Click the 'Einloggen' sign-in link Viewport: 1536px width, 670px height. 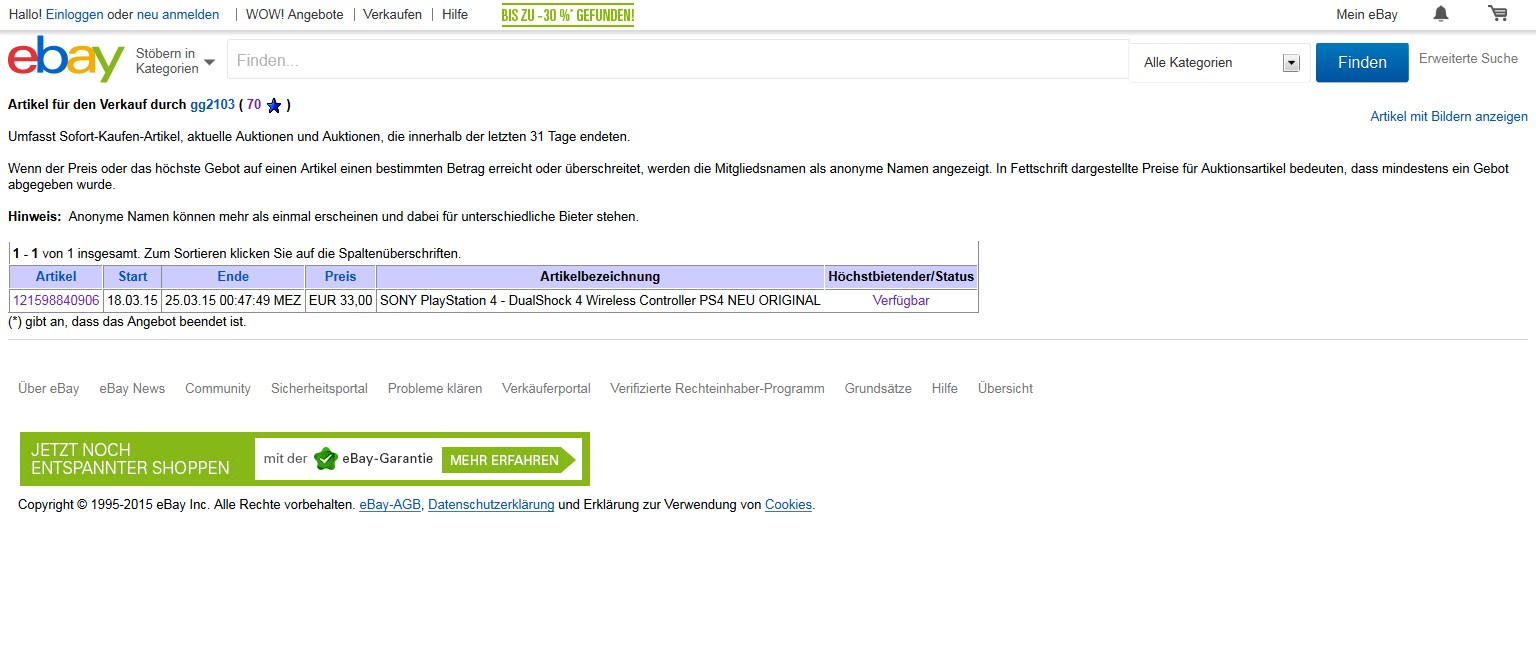pos(74,15)
